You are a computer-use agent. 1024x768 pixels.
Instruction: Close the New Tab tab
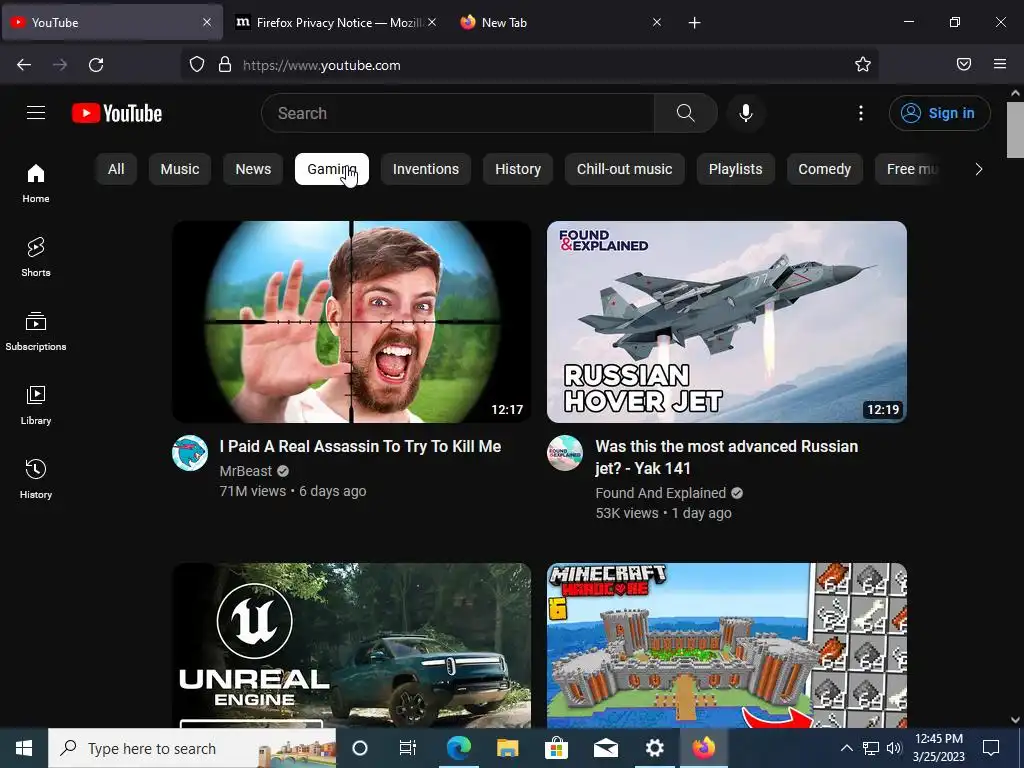click(657, 22)
